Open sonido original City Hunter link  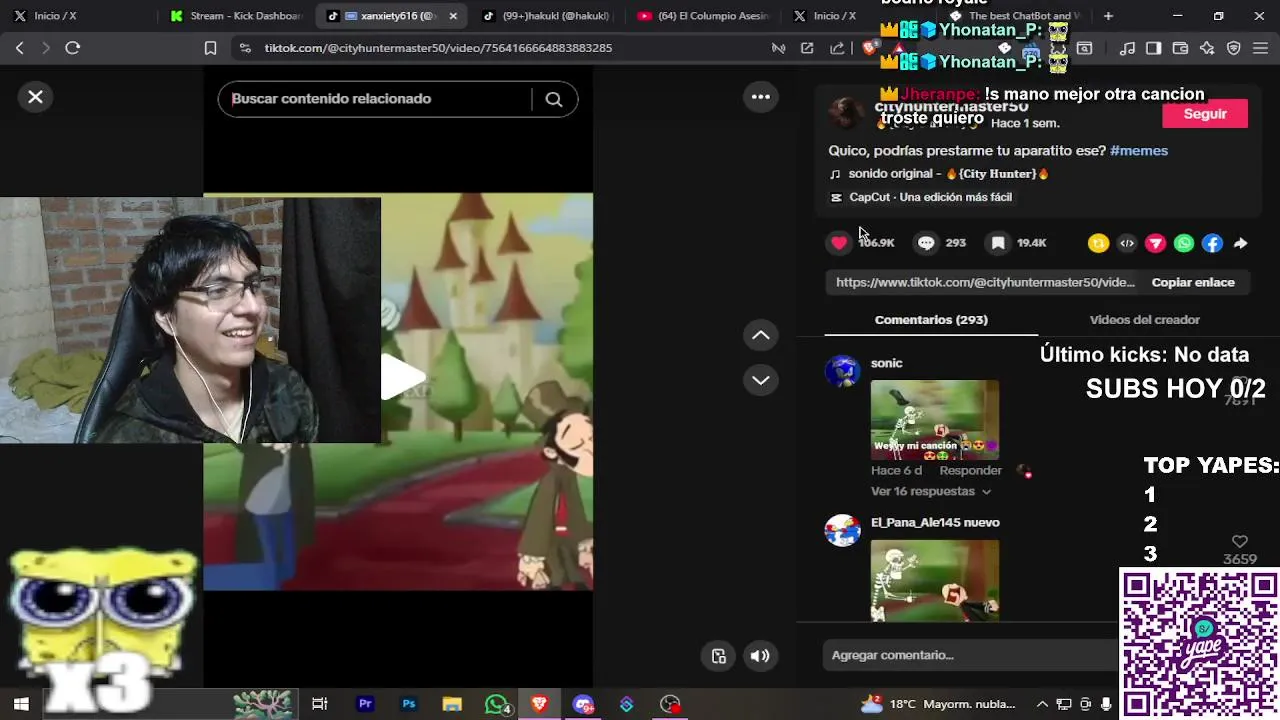coord(940,174)
